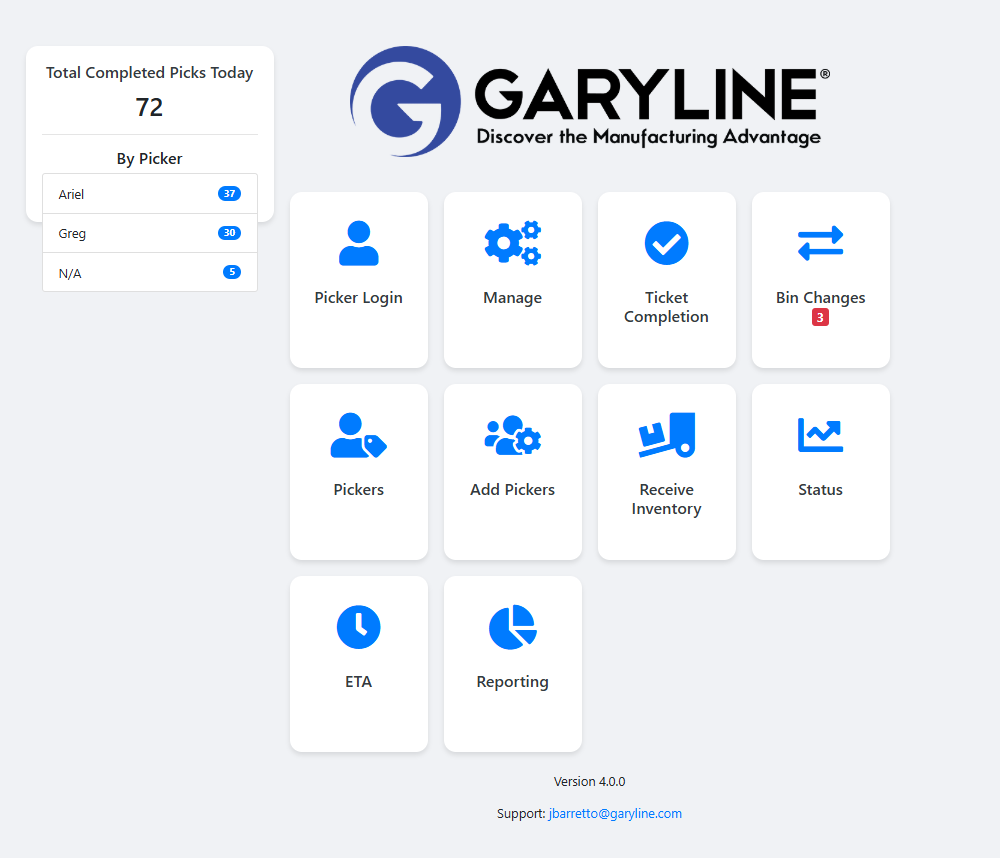This screenshot has height=858, width=1000.
Task: Click the Ticket Completion checkmark icon
Action: pos(666,243)
